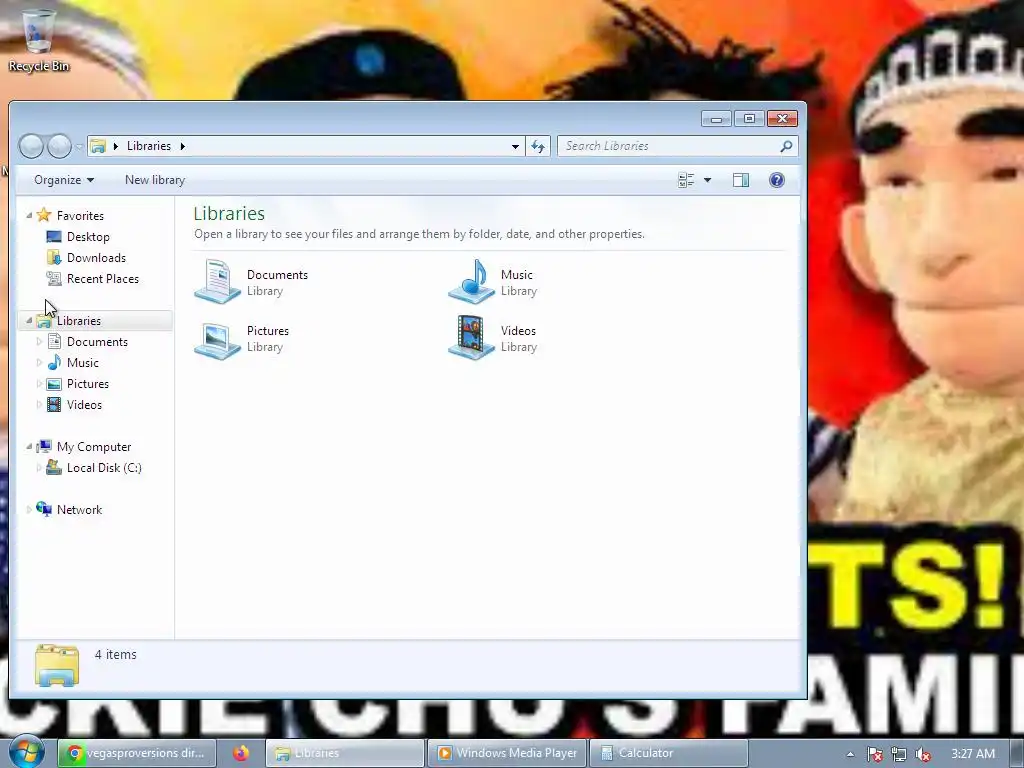This screenshot has height=768, width=1024.
Task: Select Videos in the navigation tree
Action: click(x=84, y=405)
